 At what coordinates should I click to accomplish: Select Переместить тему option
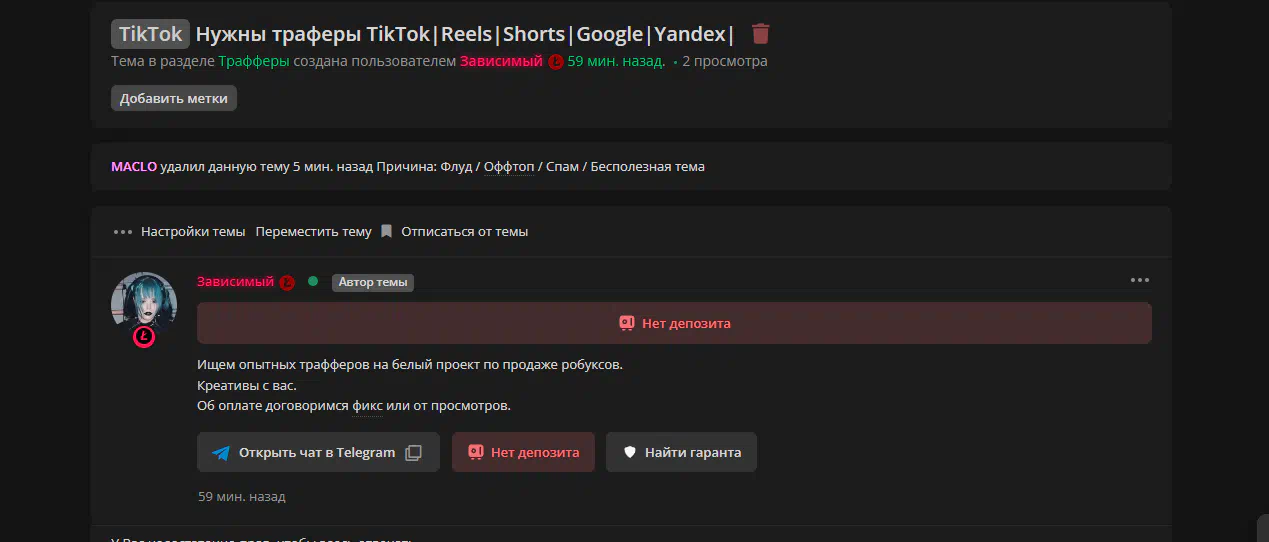click(313, 231)
